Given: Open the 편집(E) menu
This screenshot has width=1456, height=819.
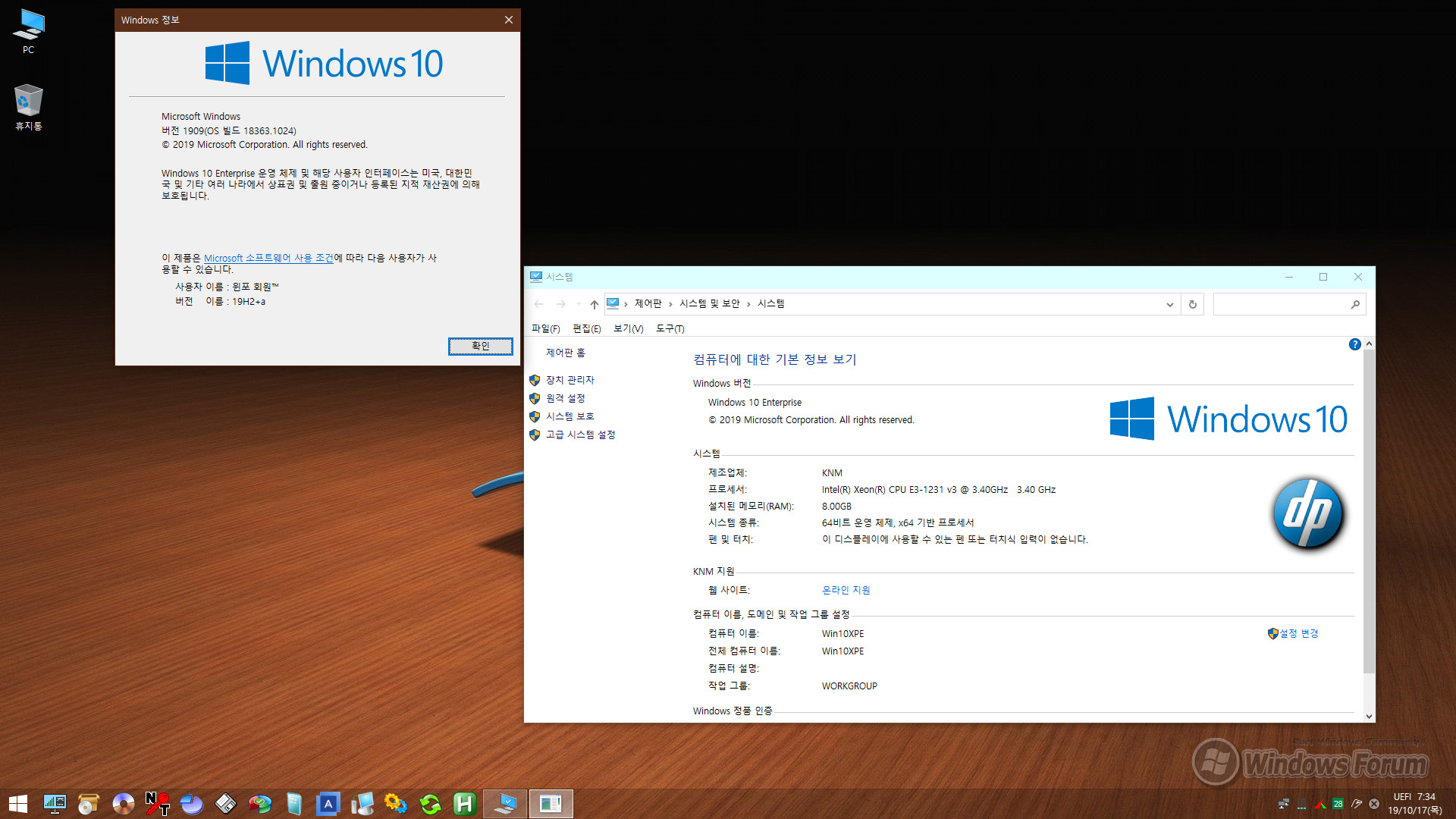Looking at the screenshot, I should tap(587, 328).
